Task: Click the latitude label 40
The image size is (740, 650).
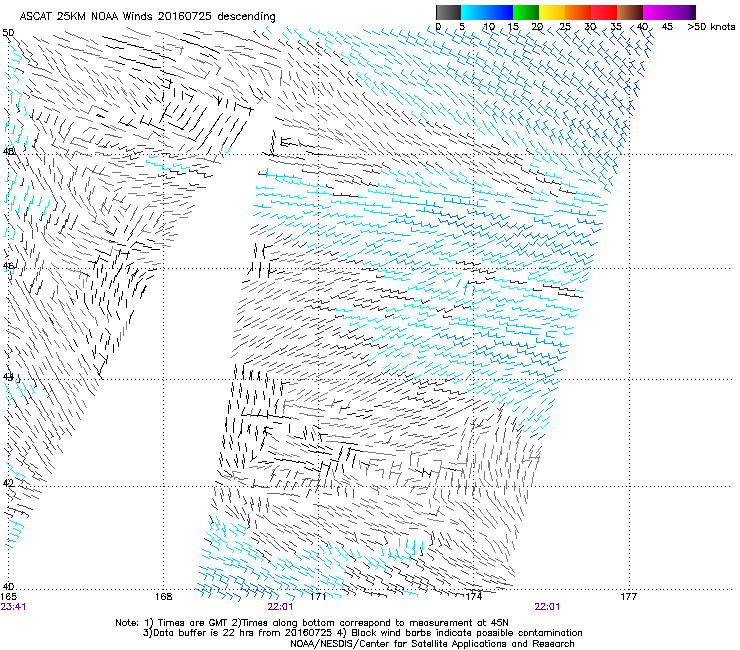Action: (x=8, y=586)
